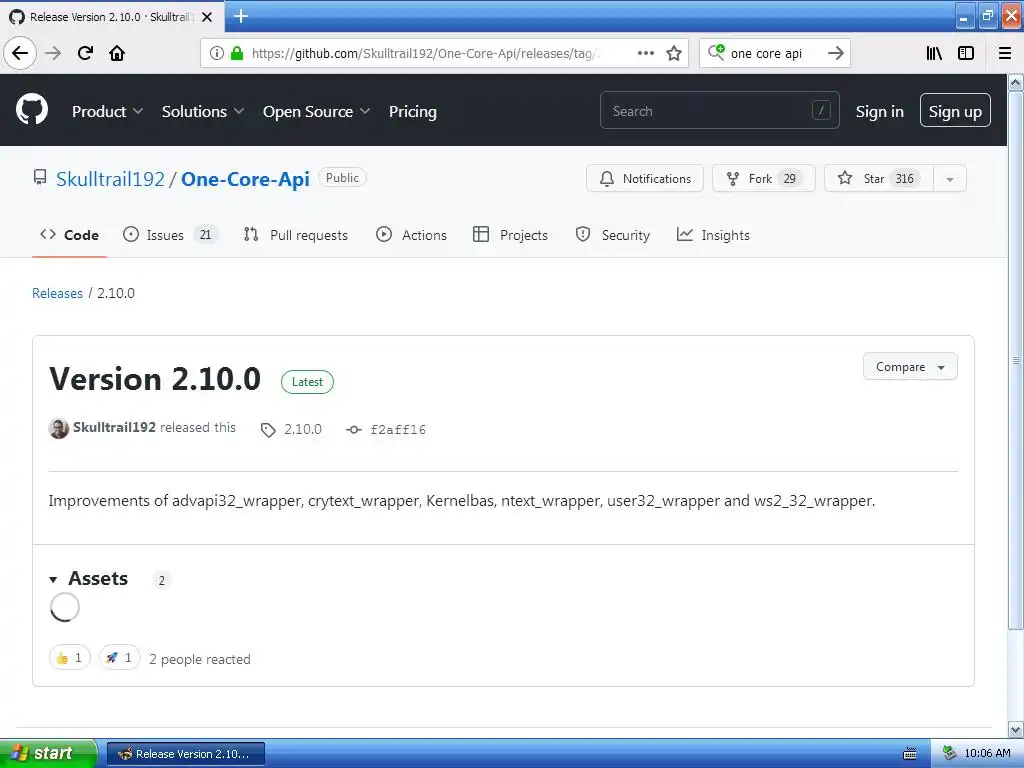Image resolution: width=1024 pixels, height=768 pixels.
Task: Click the GitHub Octocat logo
Action: (x=32, y=110)
